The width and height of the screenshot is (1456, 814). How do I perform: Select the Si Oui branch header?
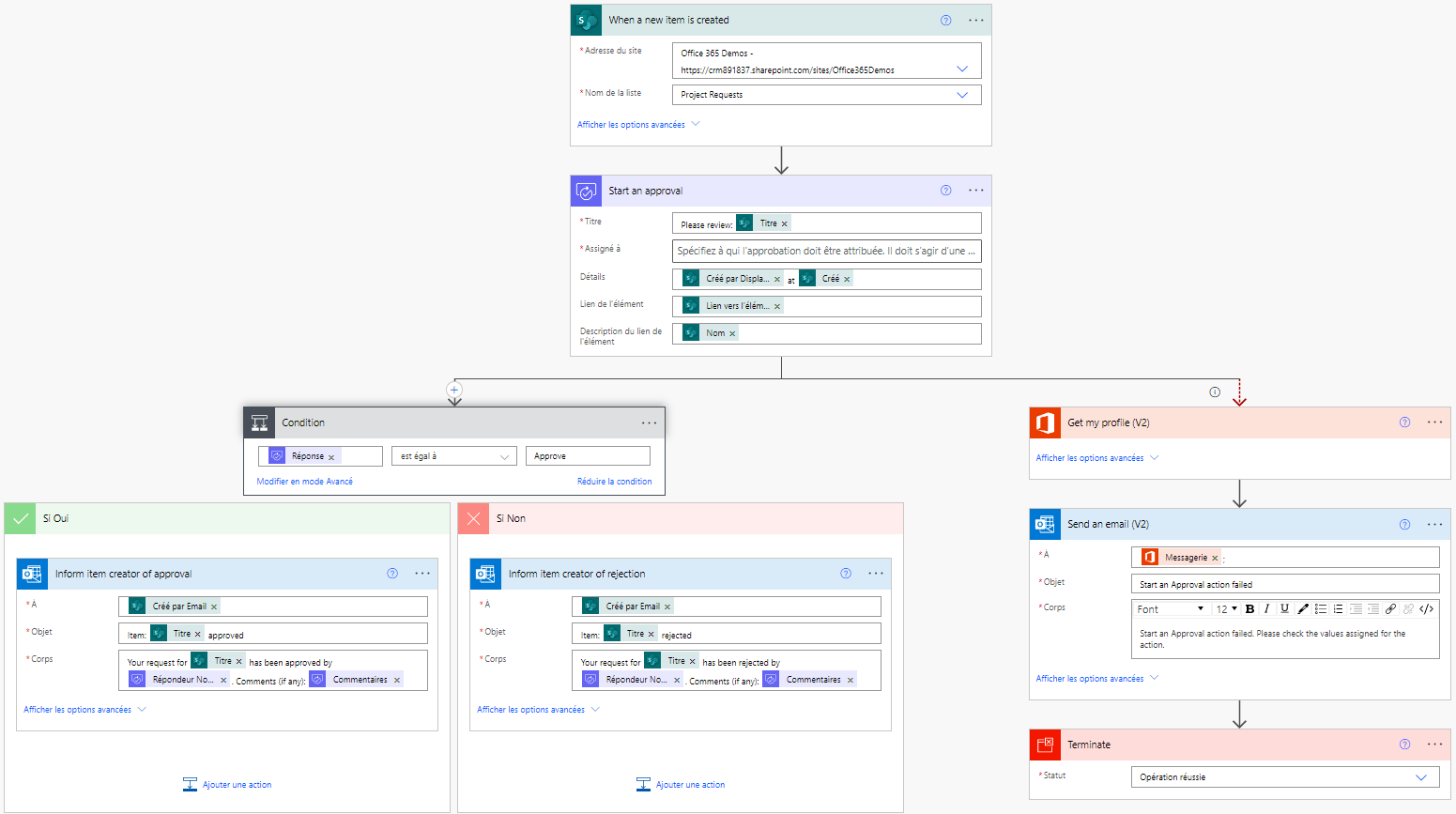227,518
